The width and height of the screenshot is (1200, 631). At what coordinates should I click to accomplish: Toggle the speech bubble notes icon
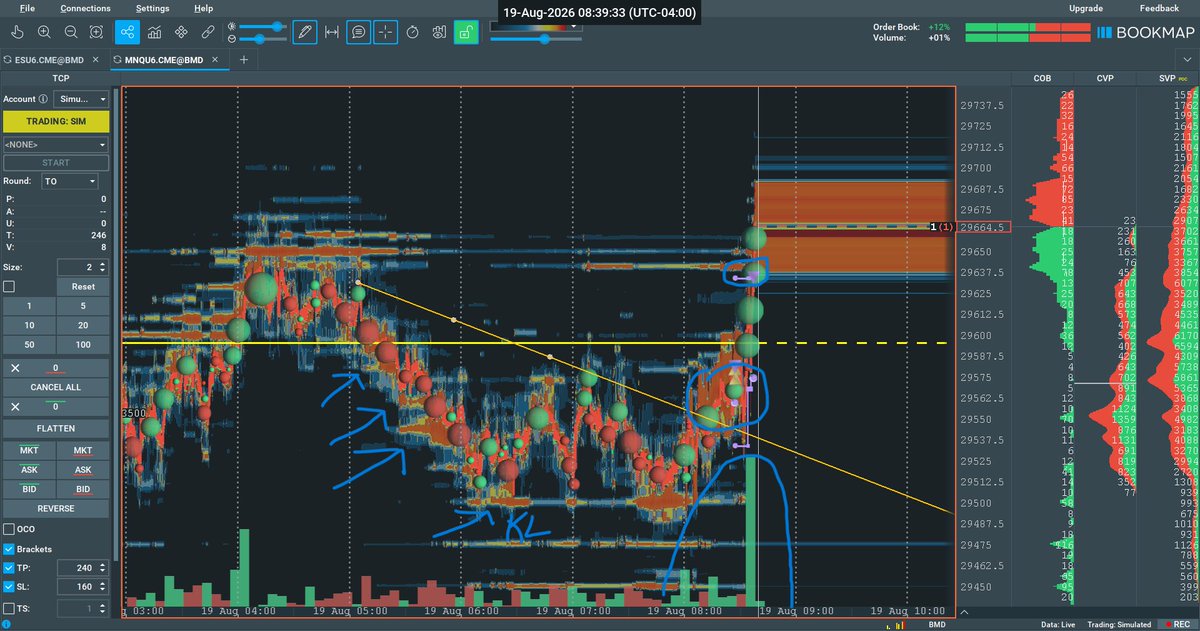[358, 32]
